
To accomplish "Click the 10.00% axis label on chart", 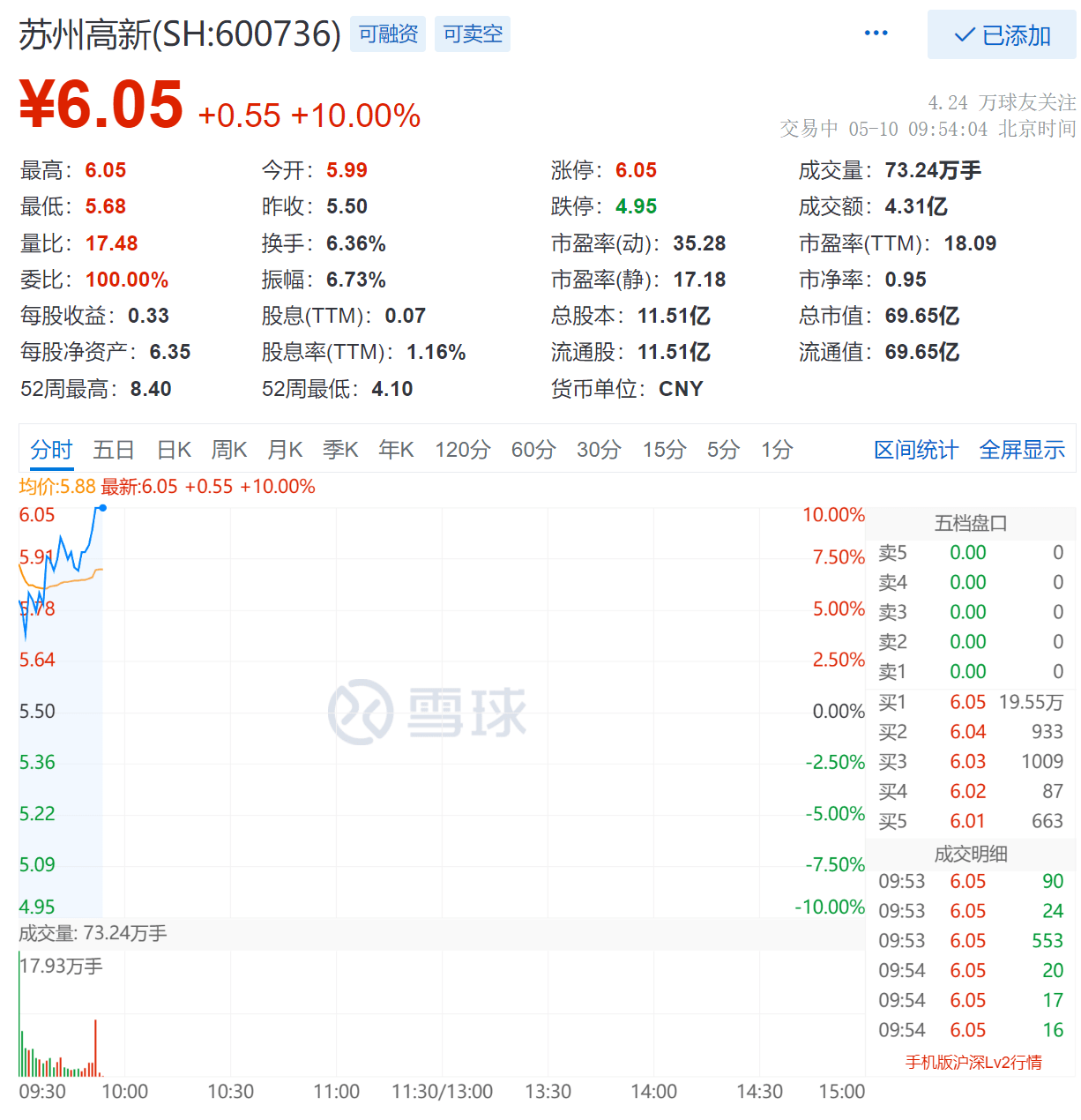I will (833, 515).
